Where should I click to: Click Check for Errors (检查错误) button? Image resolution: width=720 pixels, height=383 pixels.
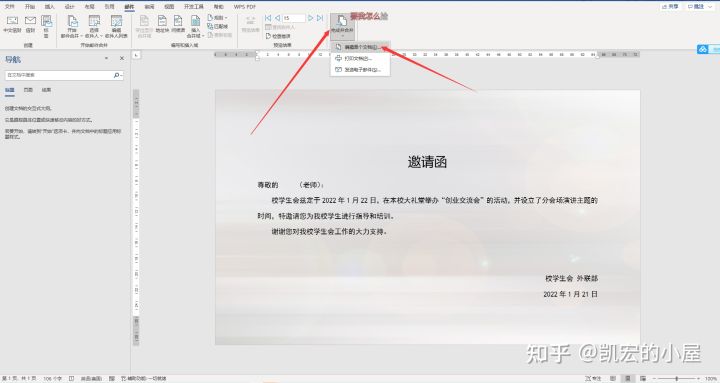278,36
